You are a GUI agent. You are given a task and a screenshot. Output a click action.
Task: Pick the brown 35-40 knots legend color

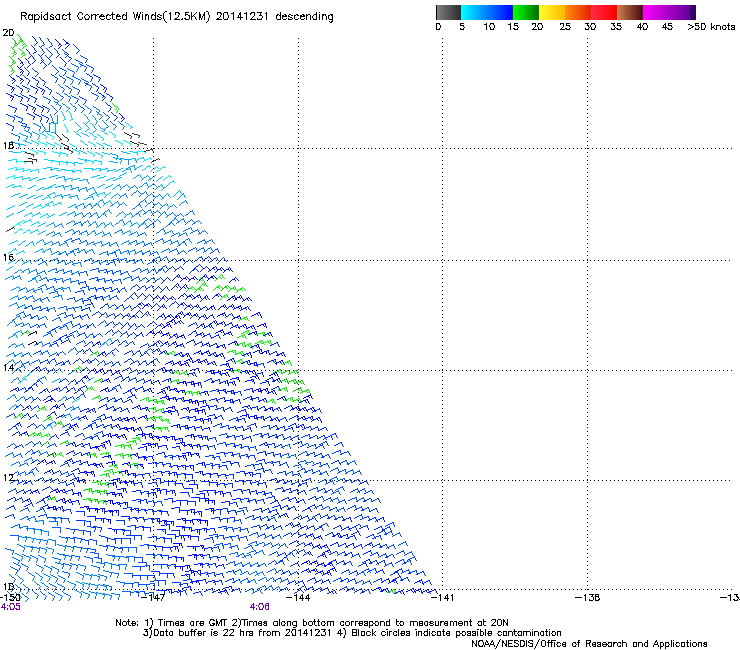630,12
